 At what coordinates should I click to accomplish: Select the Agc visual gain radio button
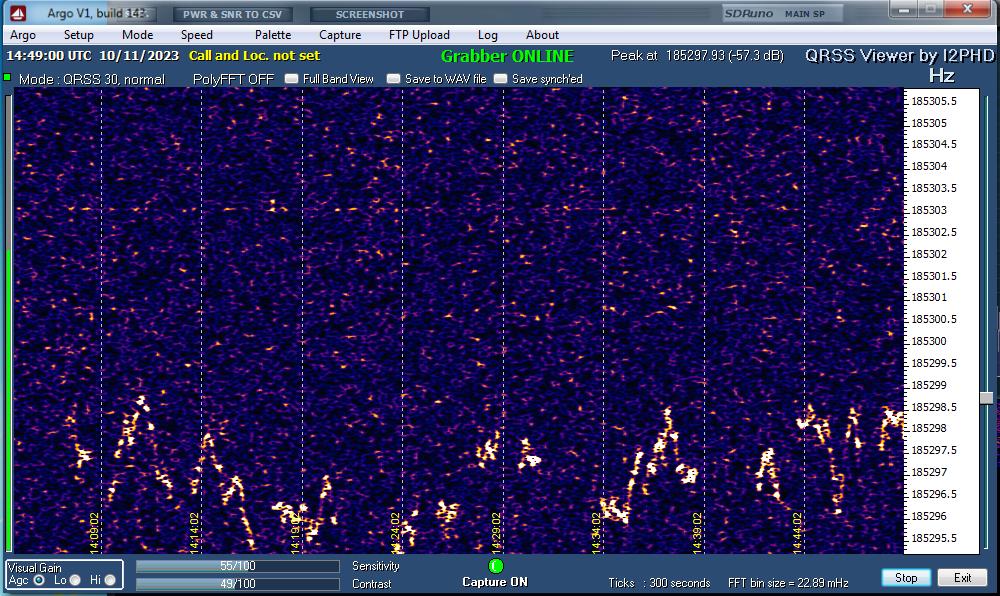pyautogui.click(x=39, y=580)
